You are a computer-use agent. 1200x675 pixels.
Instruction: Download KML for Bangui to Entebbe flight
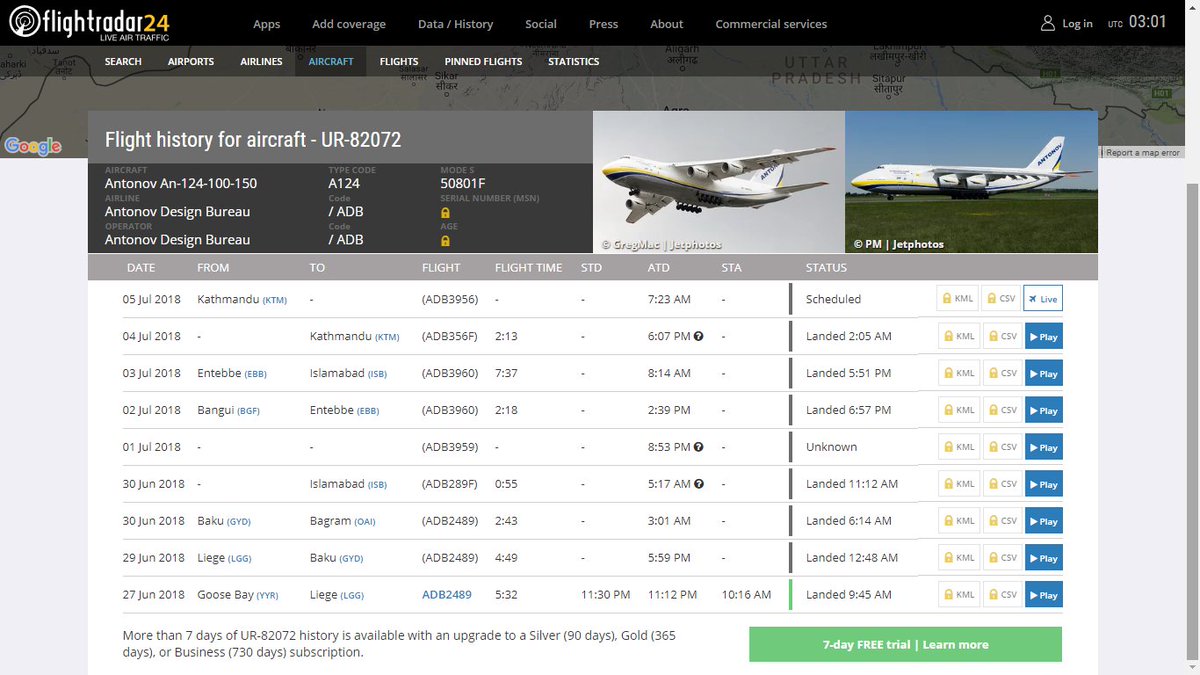957,410
